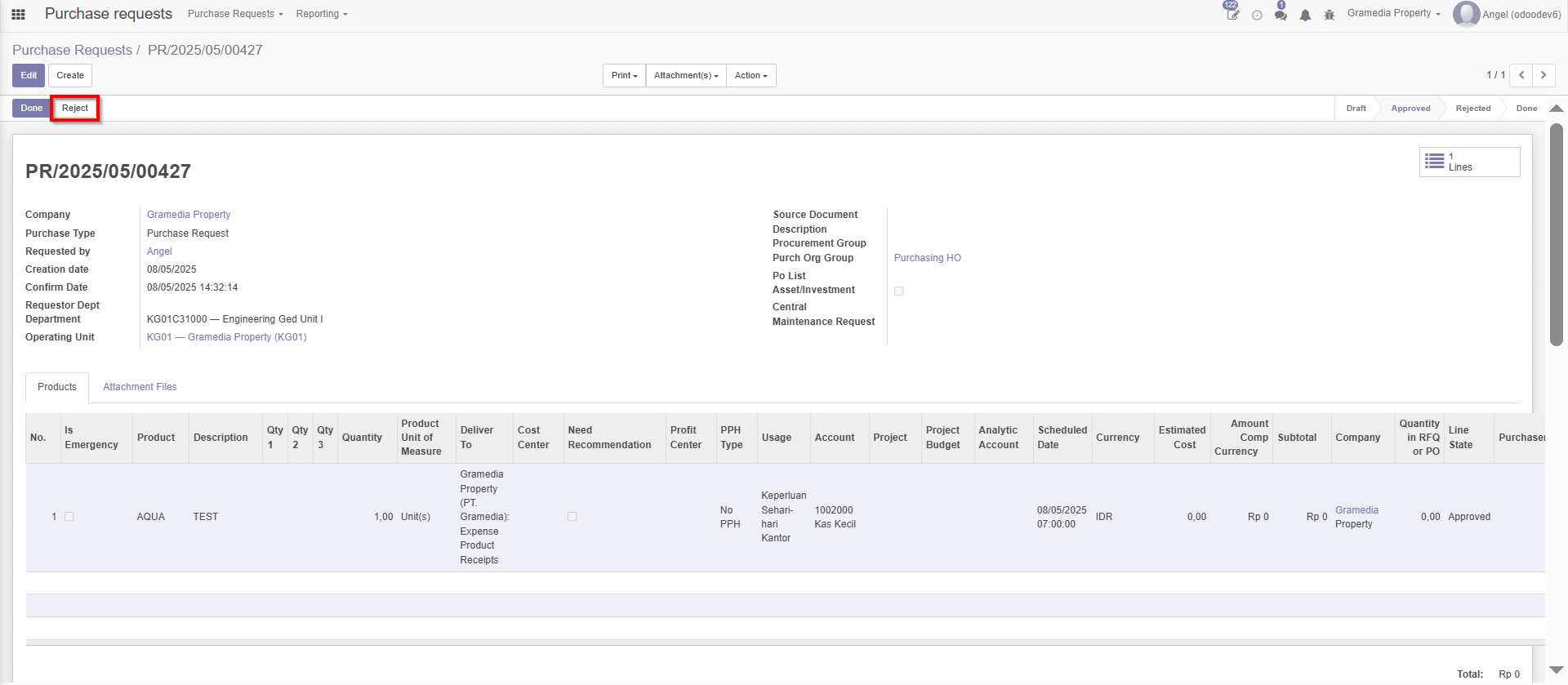The width and height of the screenshot is (1568, 685).
Task: Select the Done status stage
Action: point(1526,109)
